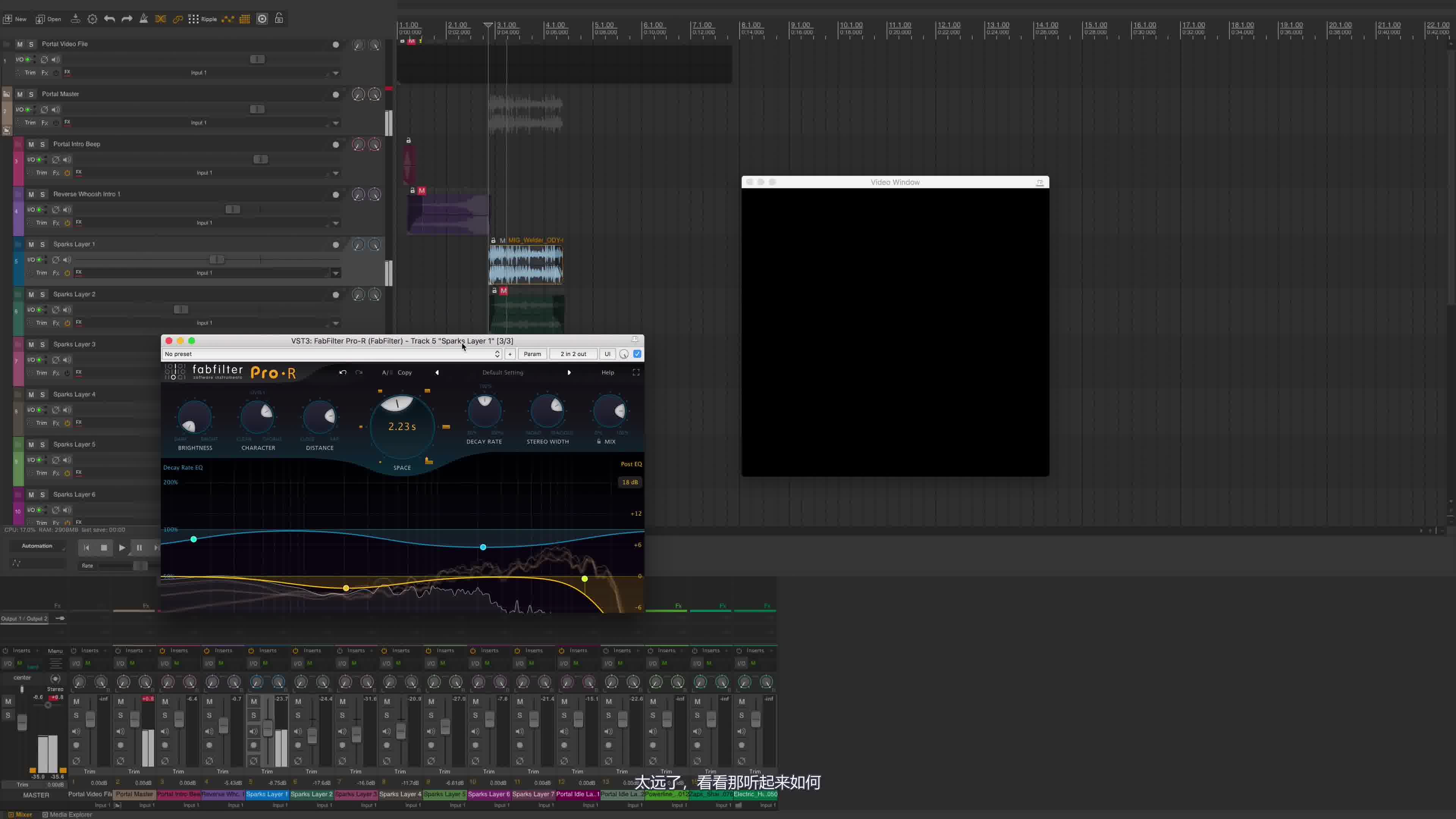The image size is (1456, 819).
Task: Toggle auto-crossfade toolbar icon
Action: pos(160,19)
